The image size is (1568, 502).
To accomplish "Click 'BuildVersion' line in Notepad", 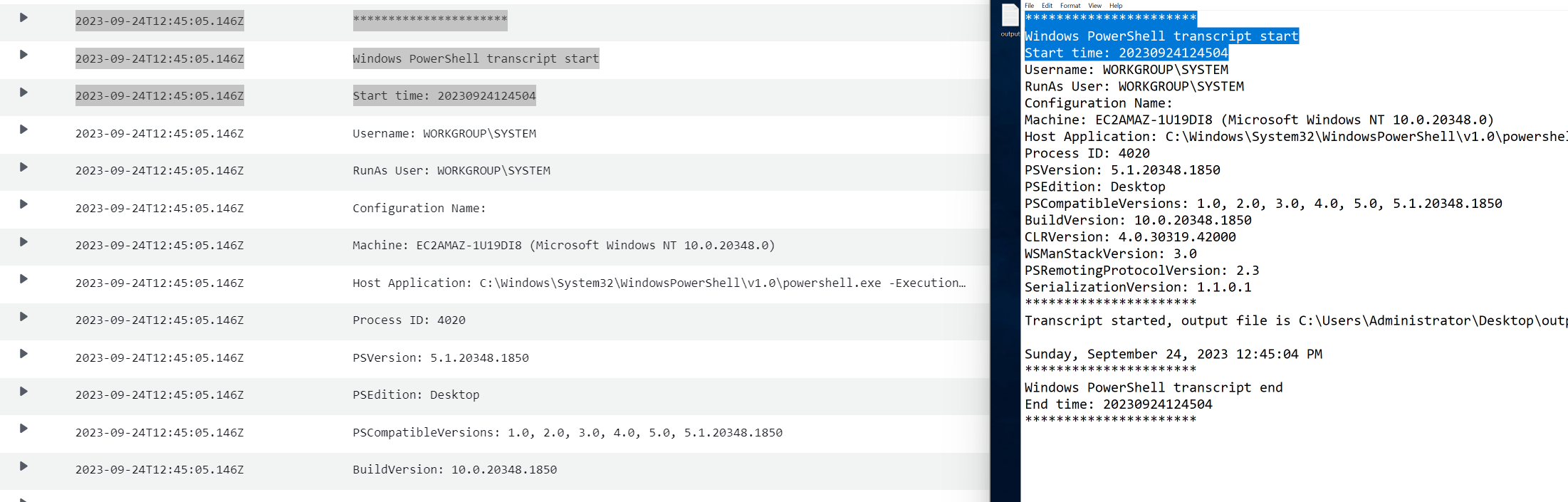I will [x=1138, y=220].
